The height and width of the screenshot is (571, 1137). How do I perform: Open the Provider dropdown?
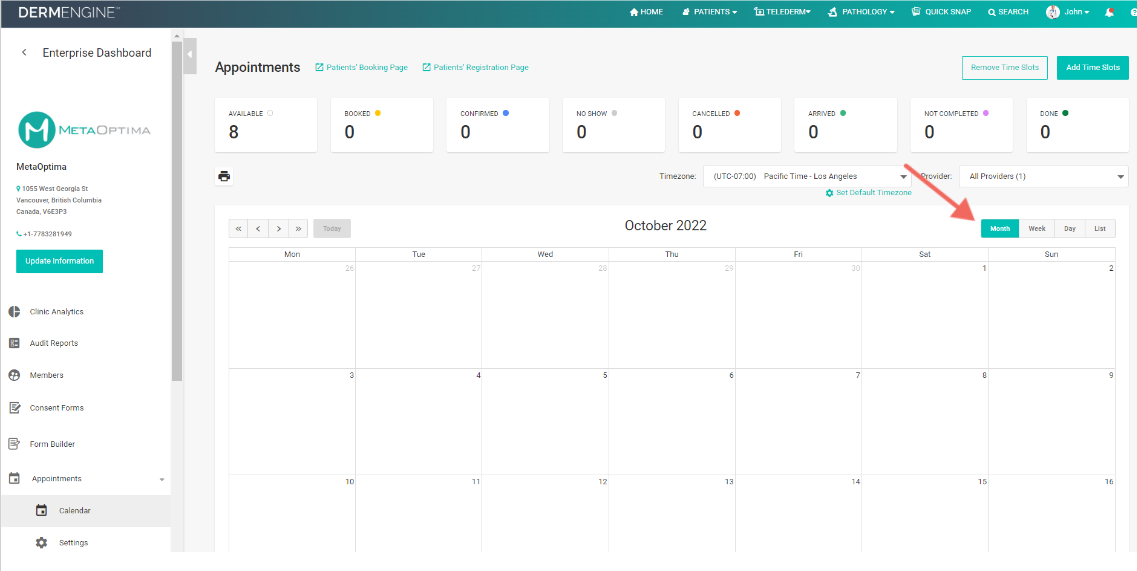1043,176
